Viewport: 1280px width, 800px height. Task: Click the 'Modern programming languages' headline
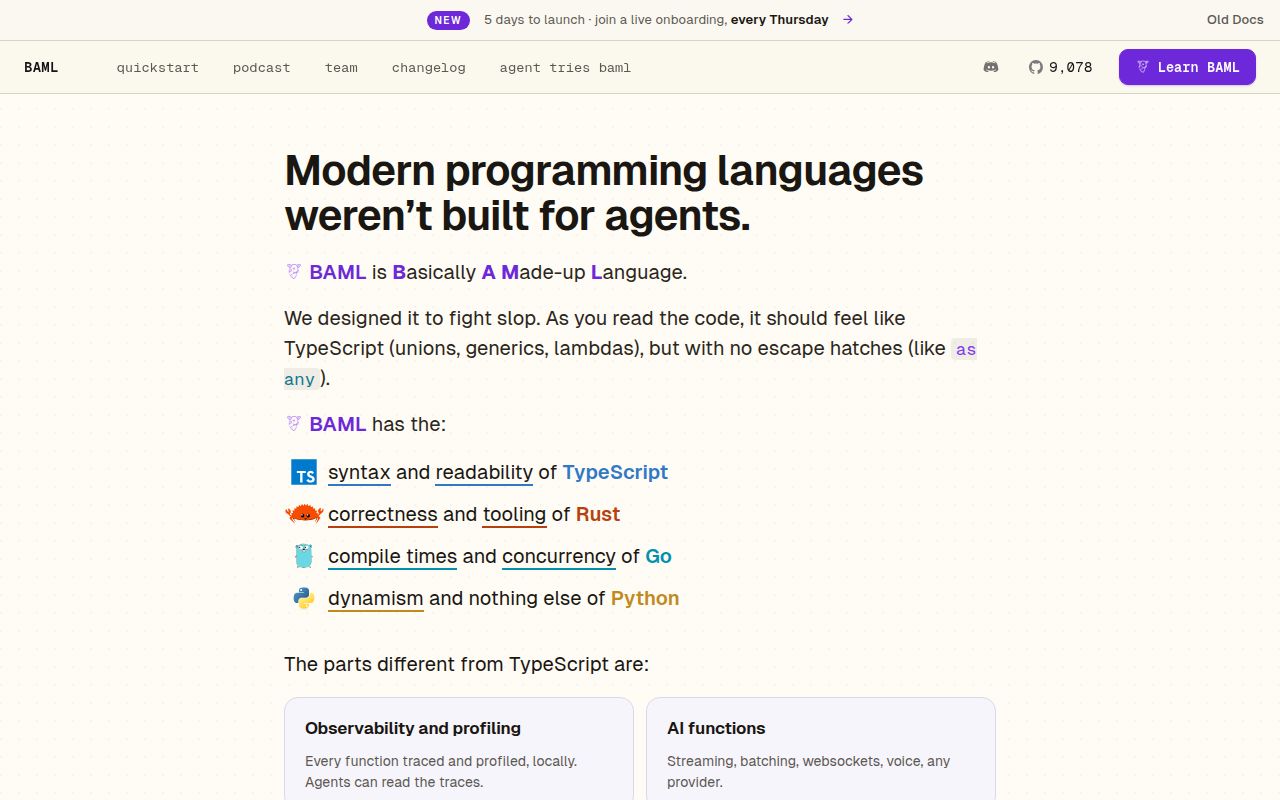[604, 193]
